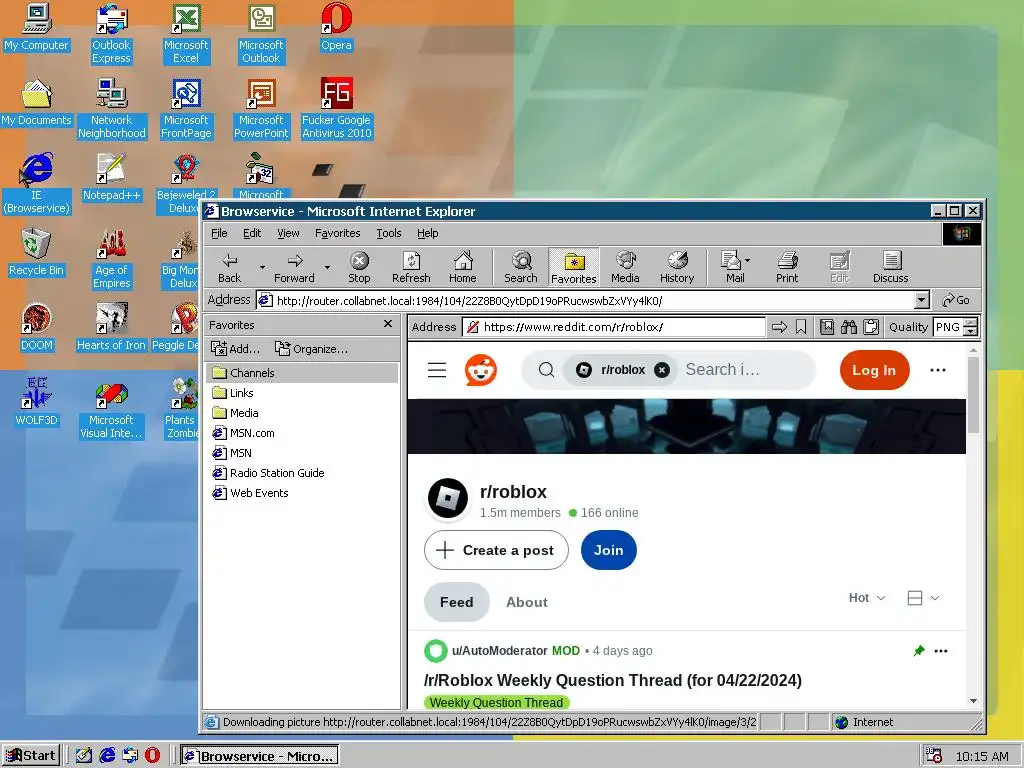Open the Media pane
Screen dimensions: 1024x768
pyautogui.click(x=625, y=267)
